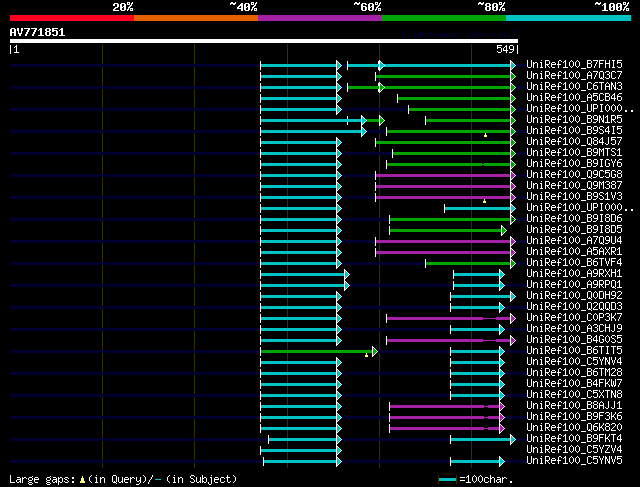Select the UniRef100_Q9C5G8 label
This screenshot has height=487, width=640.
pos(574,174)
